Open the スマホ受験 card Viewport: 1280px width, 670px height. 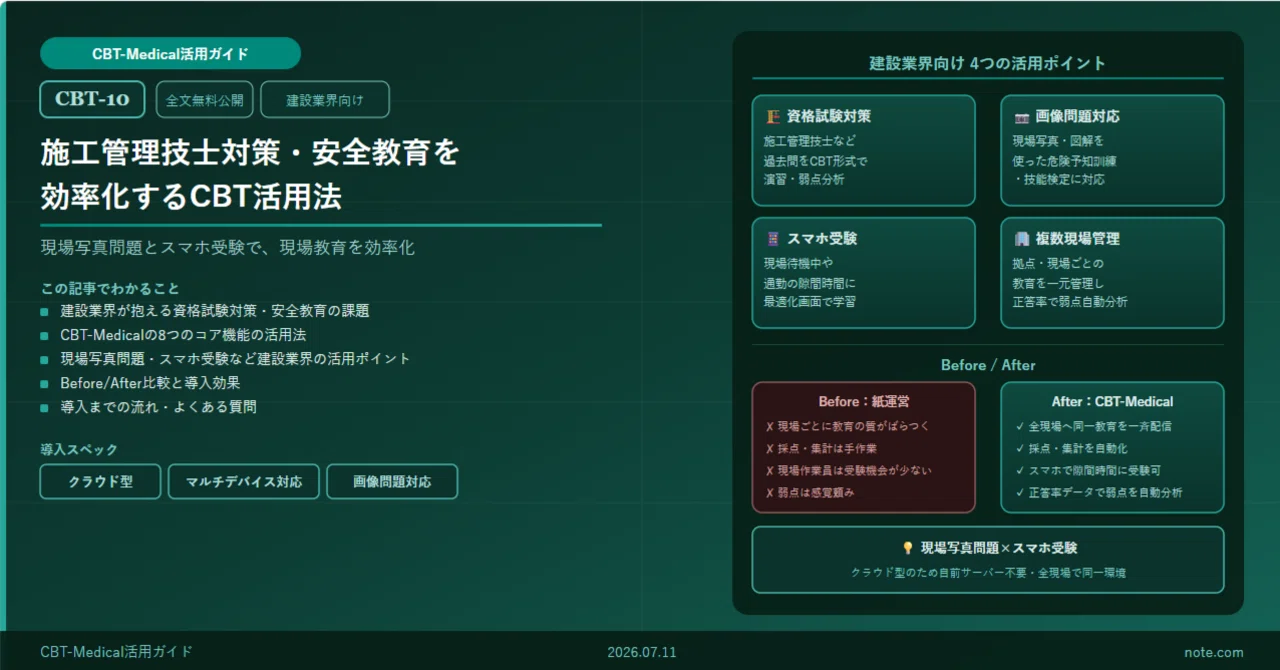pyautogui.click(x=863, y=273)
